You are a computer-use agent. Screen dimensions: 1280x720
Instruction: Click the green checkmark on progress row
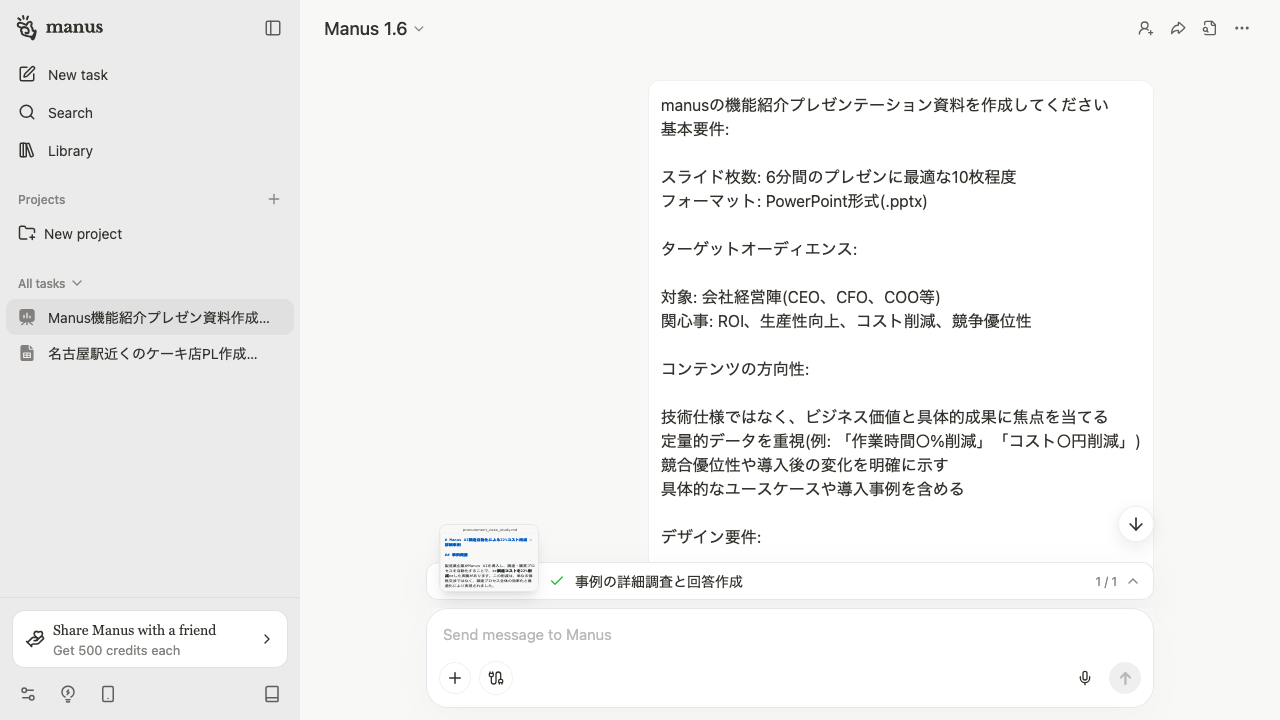[557, 581]
